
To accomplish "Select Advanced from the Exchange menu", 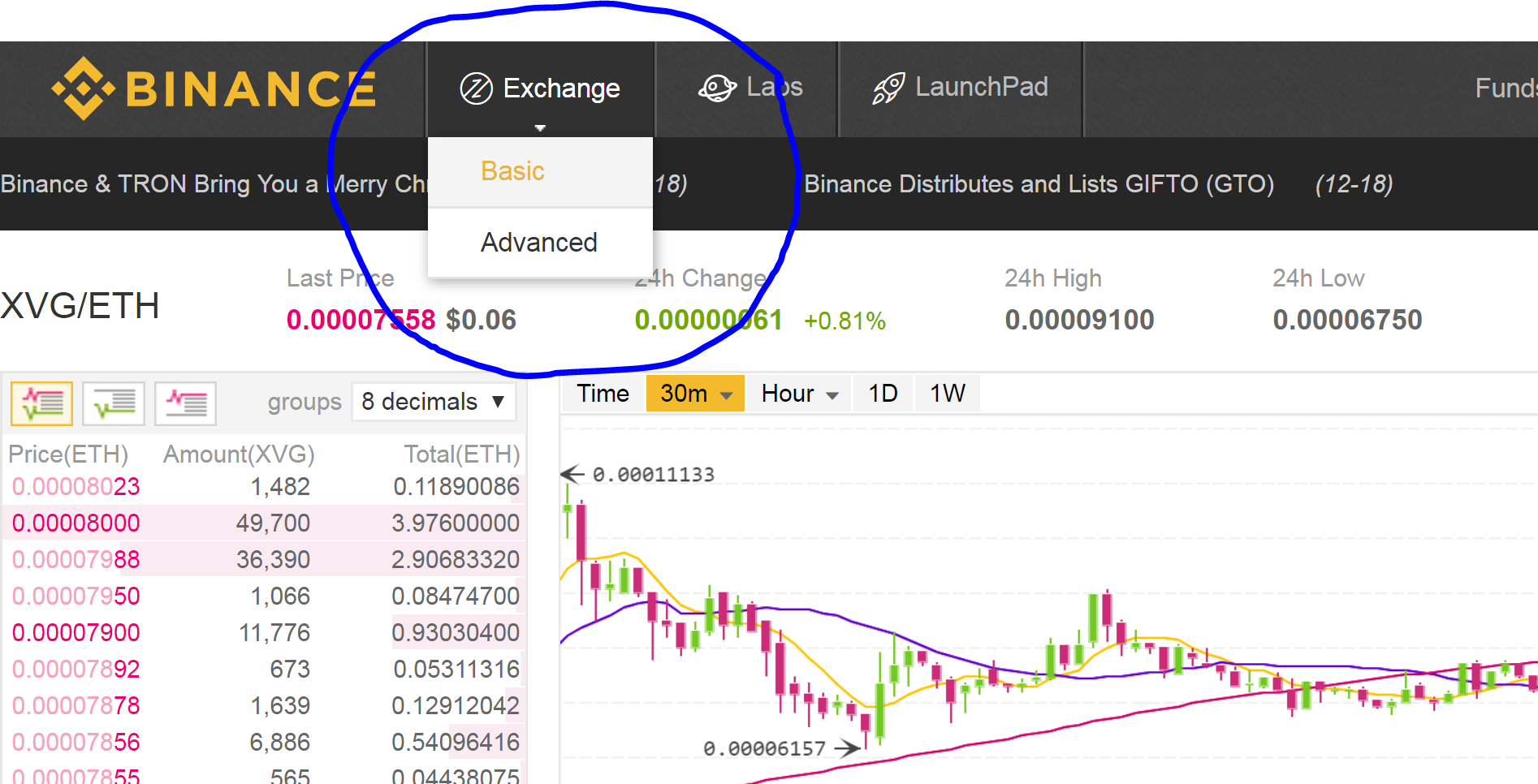I will tap(539, 243).
